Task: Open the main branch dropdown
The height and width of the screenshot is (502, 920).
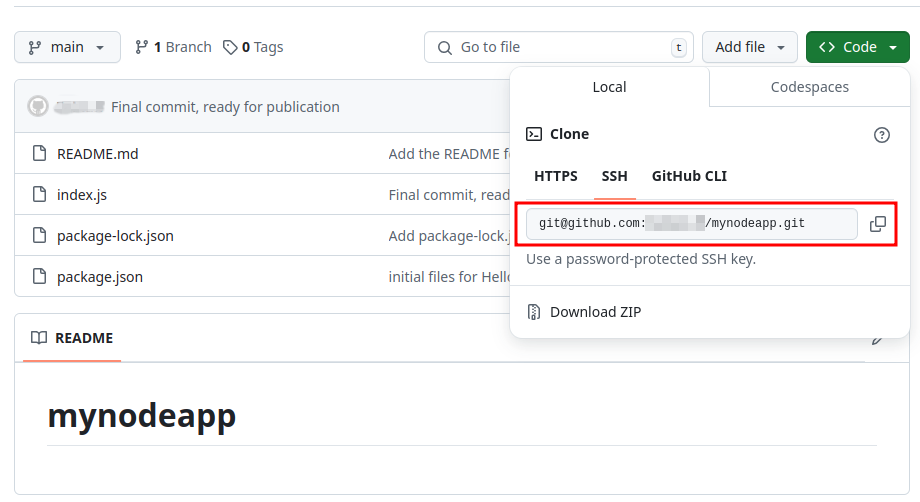Action: (67, 47)
